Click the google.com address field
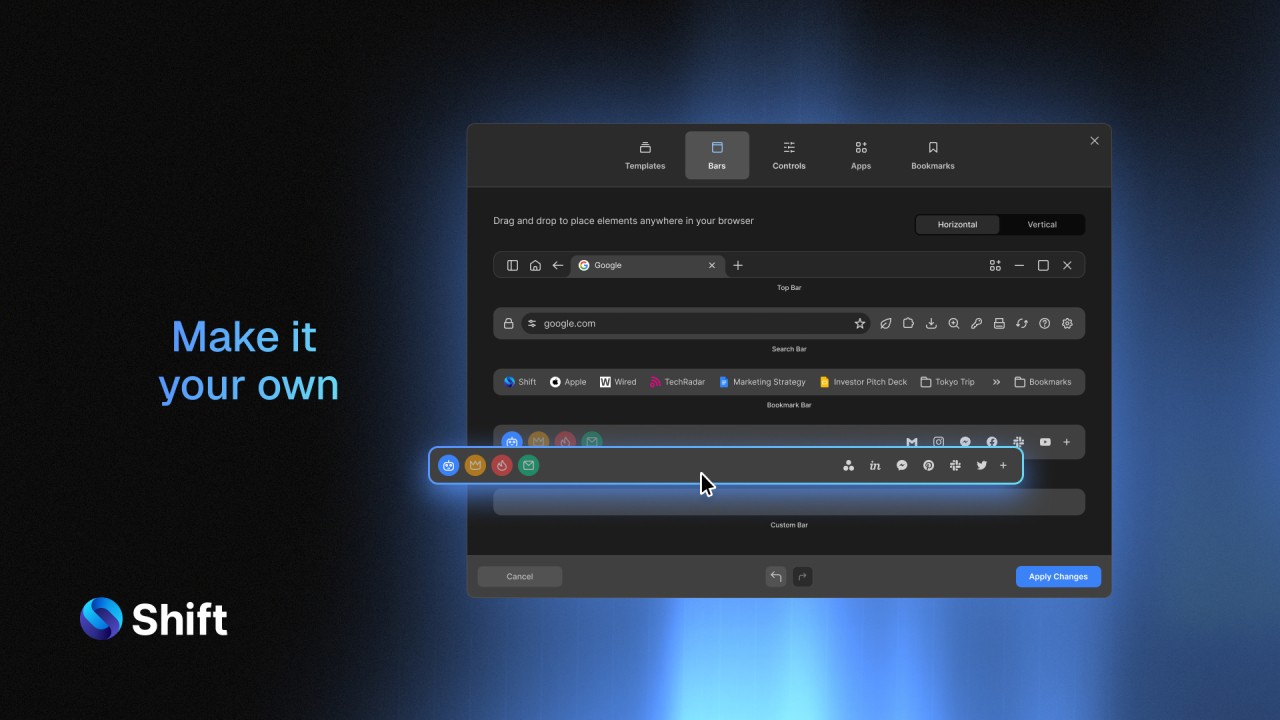Image resolution: width=1280 pixels, height=720 pixels. [690, 324]
